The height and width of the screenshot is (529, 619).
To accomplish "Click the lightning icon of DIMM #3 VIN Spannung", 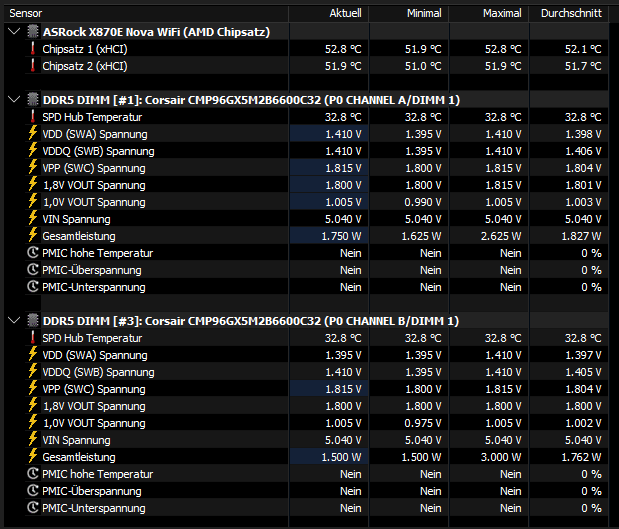I will click(33, 439).
